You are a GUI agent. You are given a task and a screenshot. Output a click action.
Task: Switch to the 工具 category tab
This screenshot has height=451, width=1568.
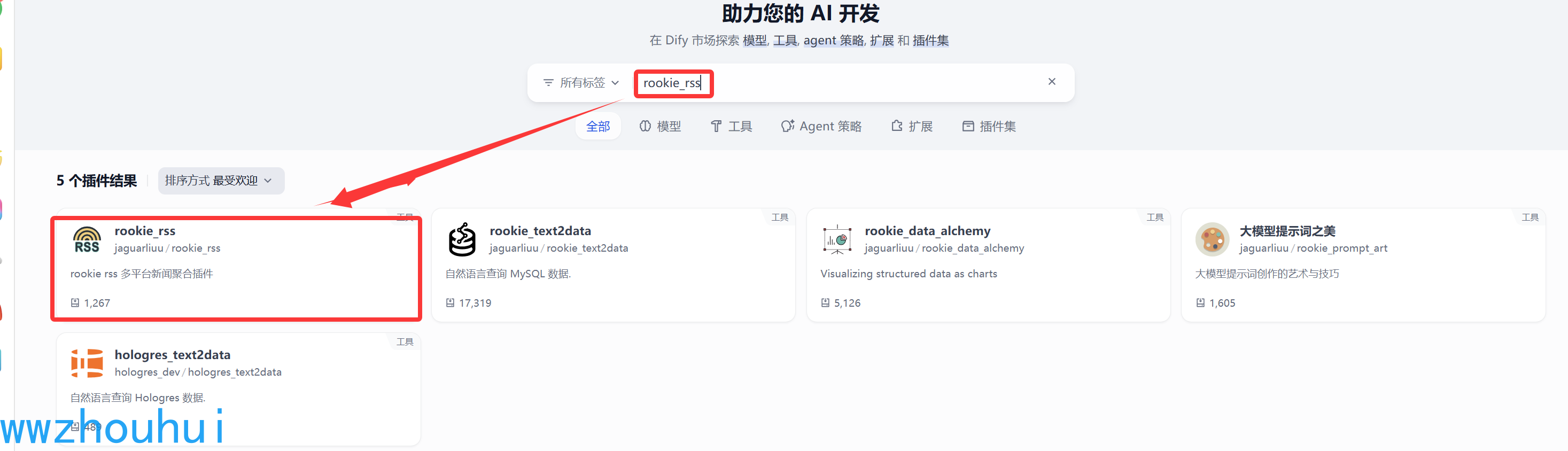(731, 126)
